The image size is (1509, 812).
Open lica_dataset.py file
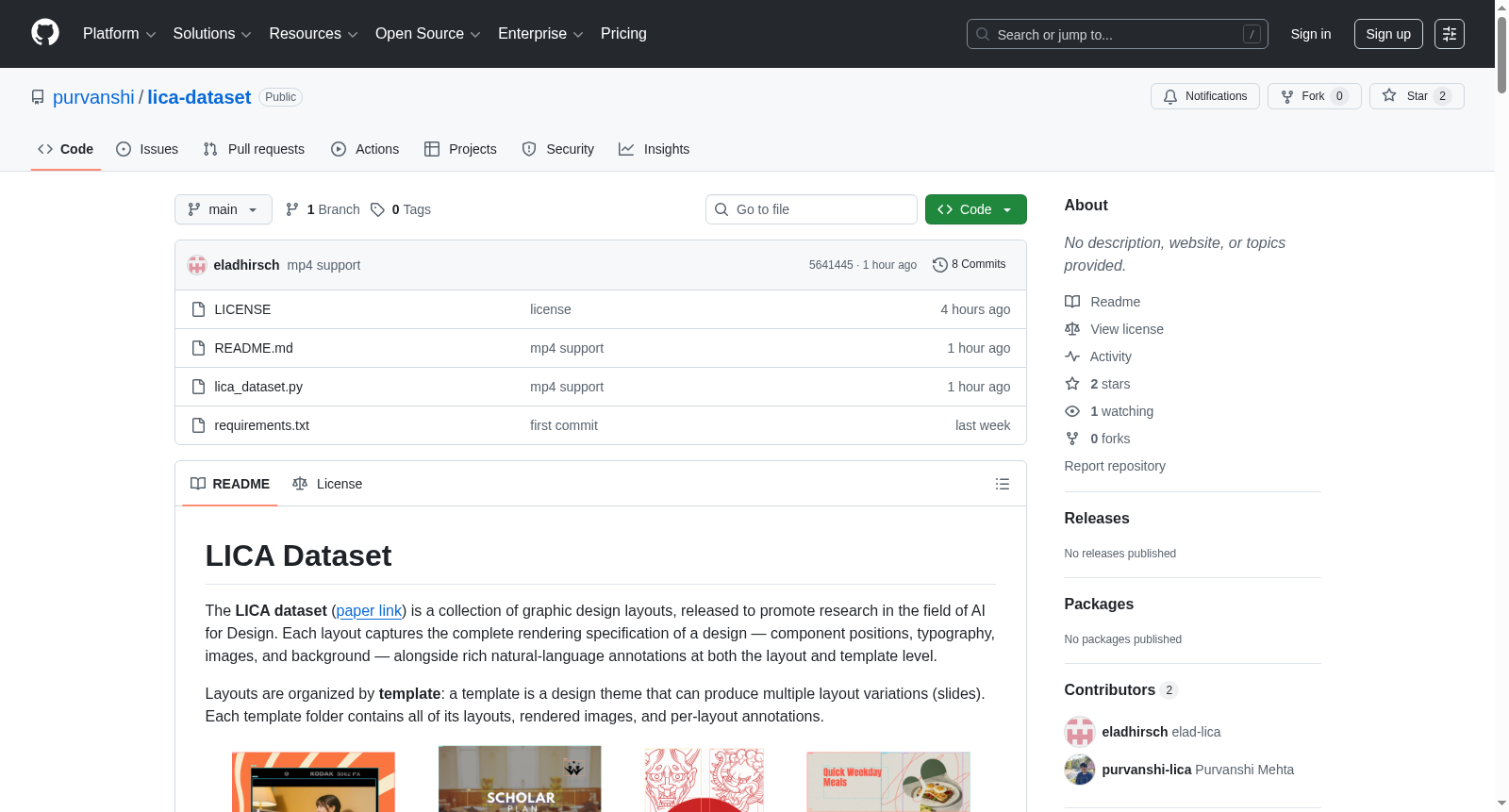(258, 387)
